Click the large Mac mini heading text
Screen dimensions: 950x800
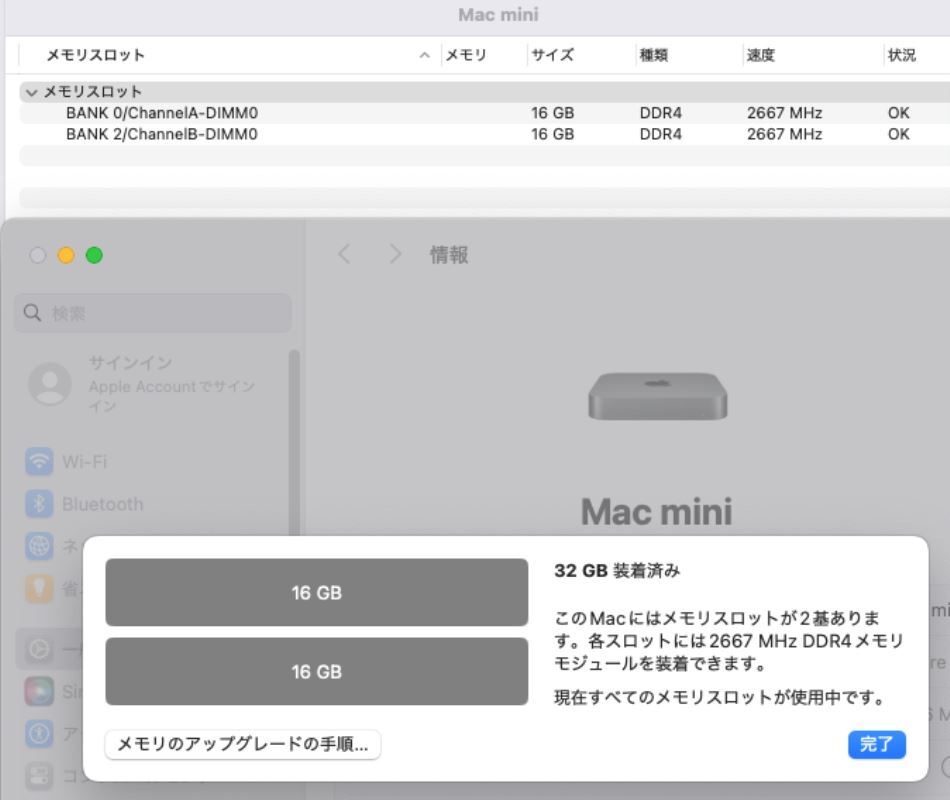pyautogui.click(x=657, y=512)
